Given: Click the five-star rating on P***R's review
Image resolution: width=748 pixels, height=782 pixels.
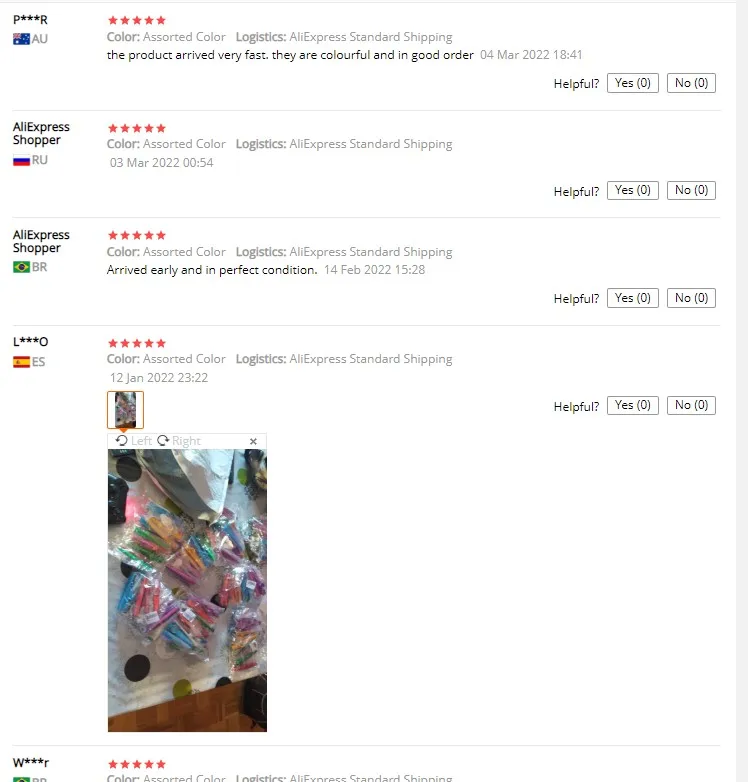Looking at the screenshot, I should 137,20.
